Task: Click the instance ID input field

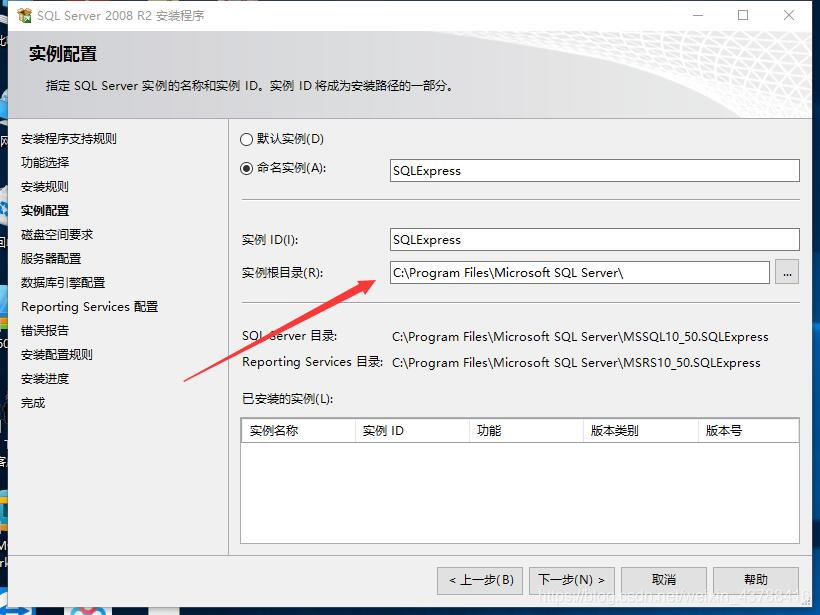Action: [x=595, y=240]
